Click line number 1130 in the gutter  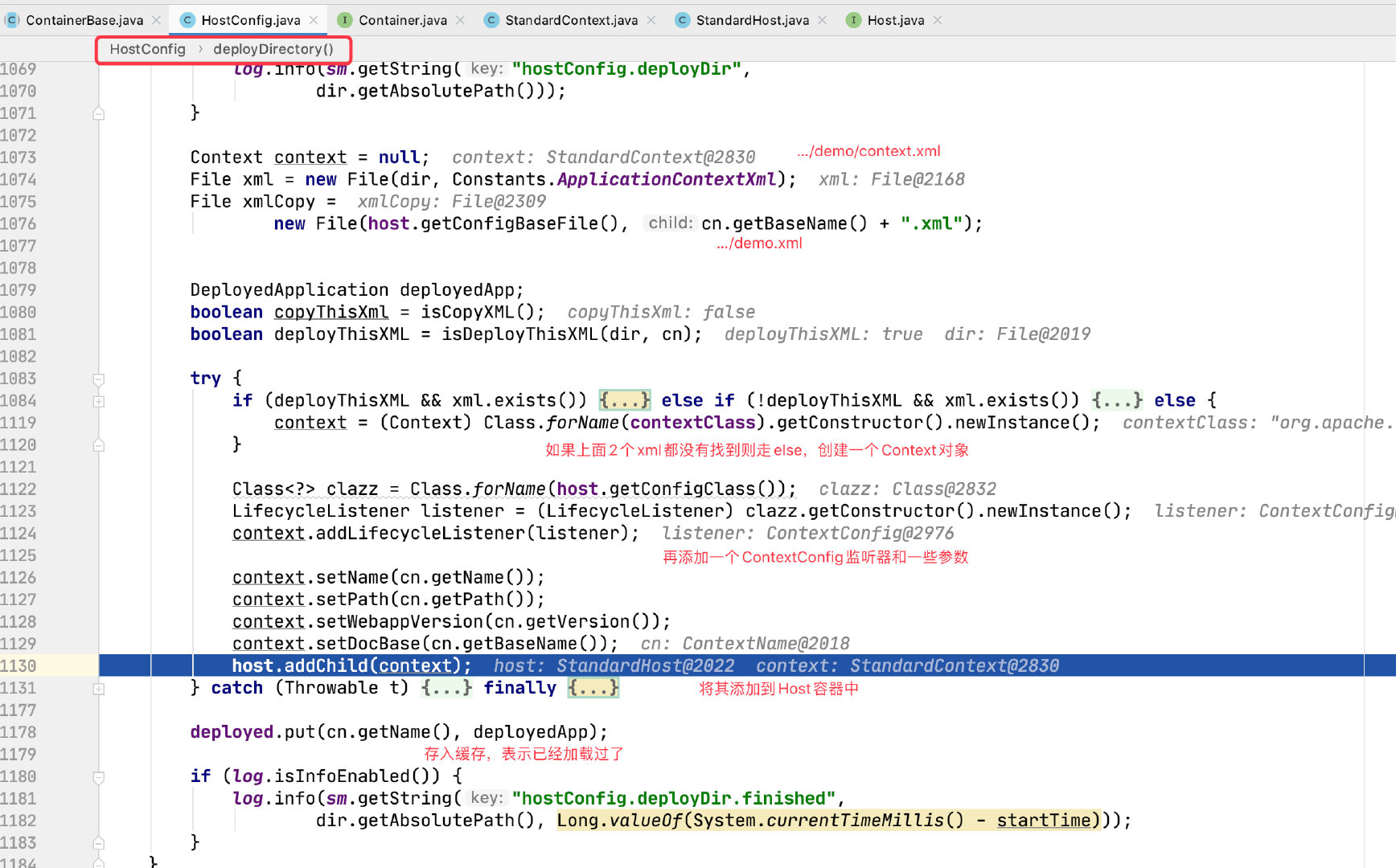[18, 665]
